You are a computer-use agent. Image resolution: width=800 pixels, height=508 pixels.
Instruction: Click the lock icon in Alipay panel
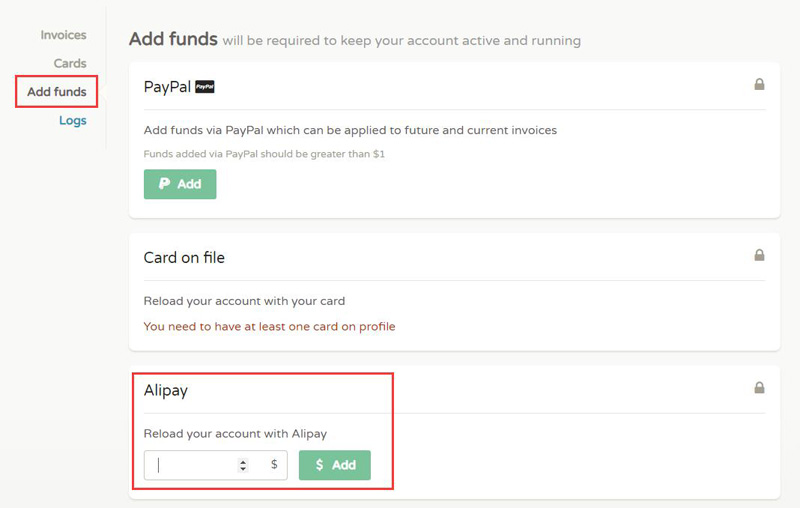(x=759, y=388)
